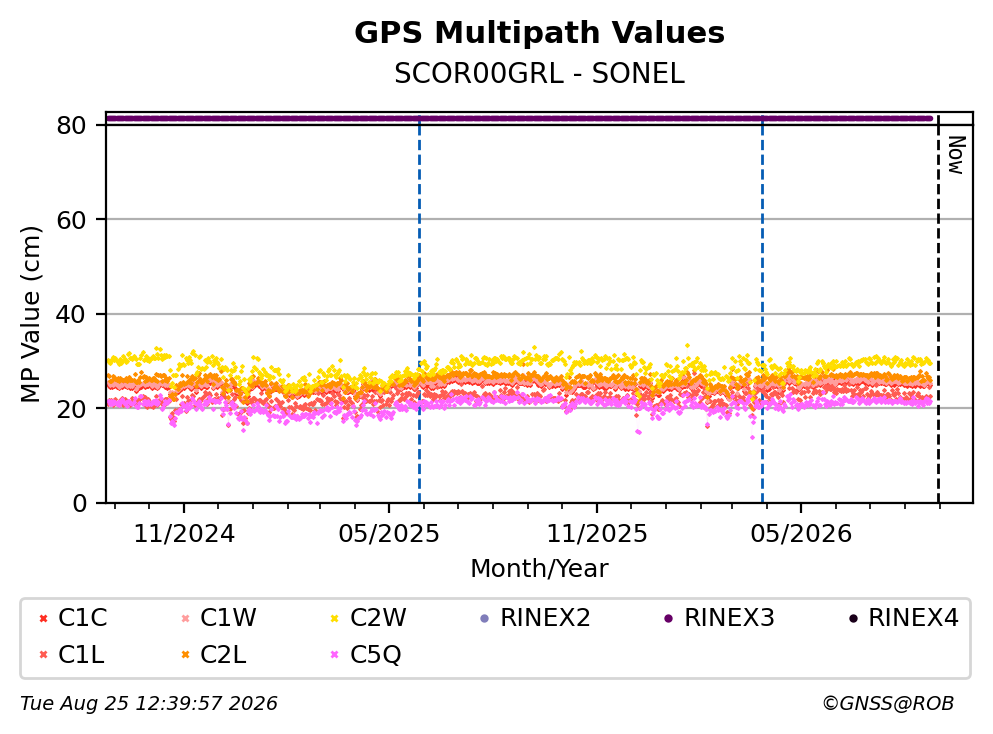Click the C1W legend entry
The height and width of the screenshot is (734, 993).
tap(219, 617)
